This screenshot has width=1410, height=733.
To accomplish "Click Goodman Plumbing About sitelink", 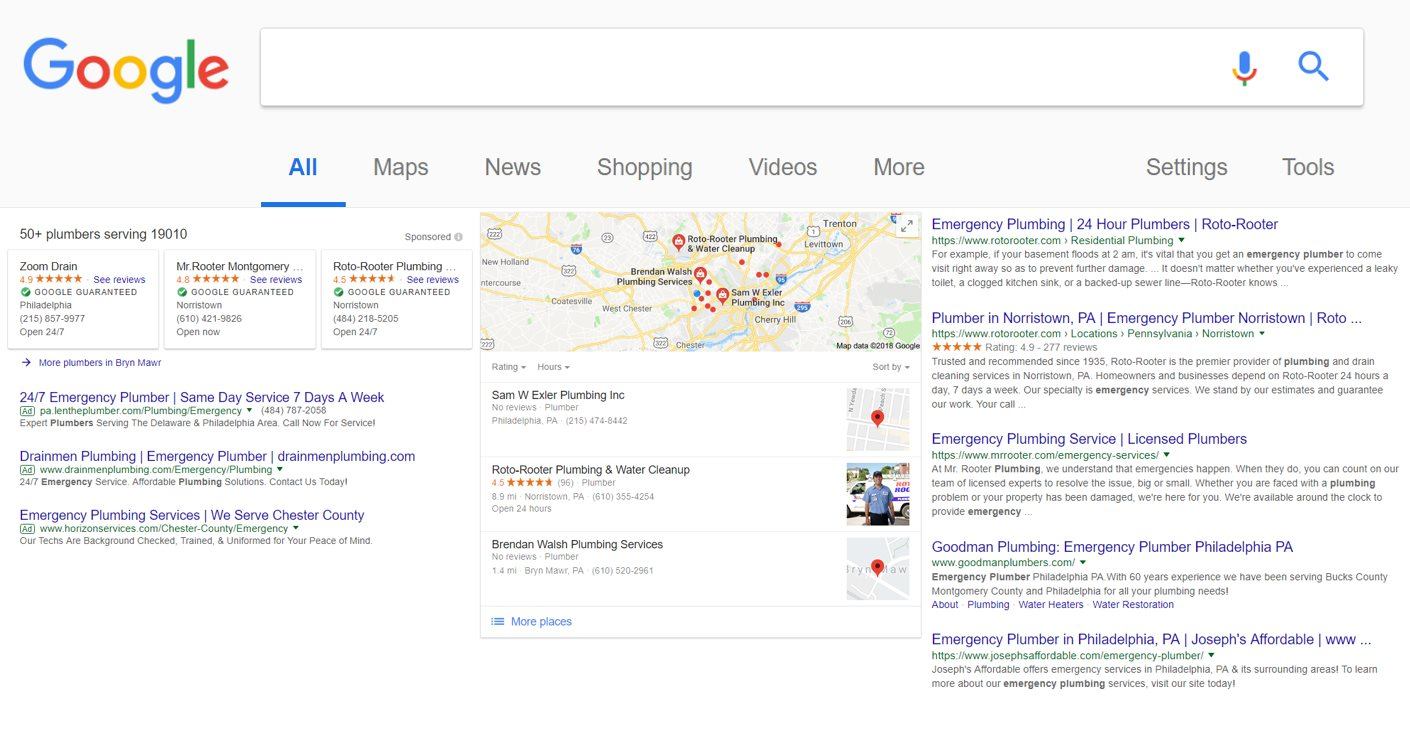I will 945,605.
